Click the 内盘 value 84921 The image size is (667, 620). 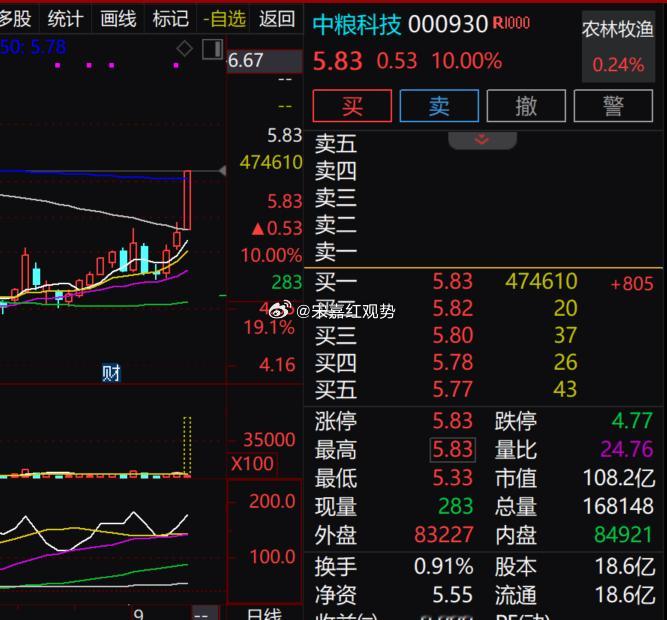click(624, 535)
